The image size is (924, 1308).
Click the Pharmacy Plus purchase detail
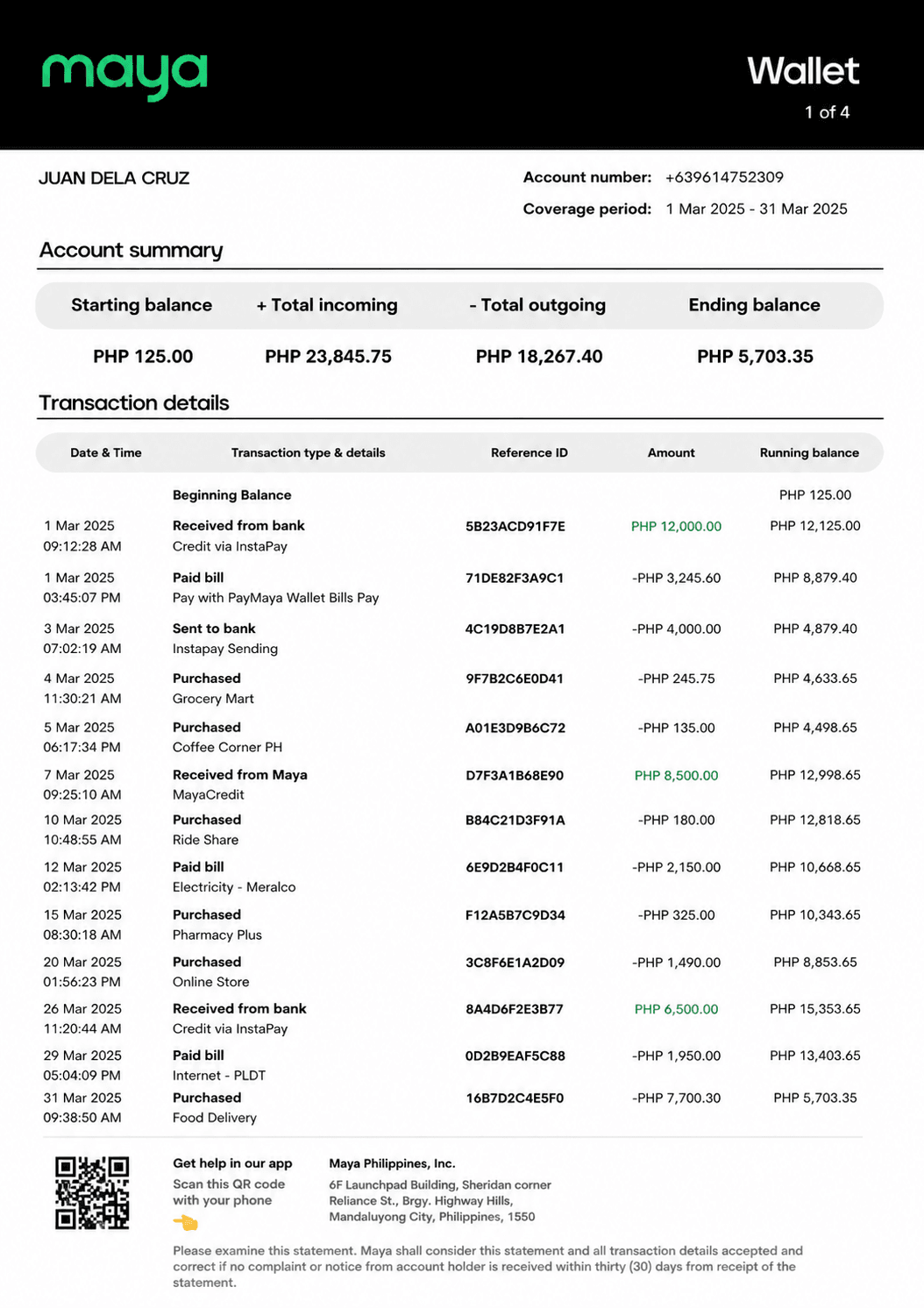pyautogui.click(x=217, y=935)
